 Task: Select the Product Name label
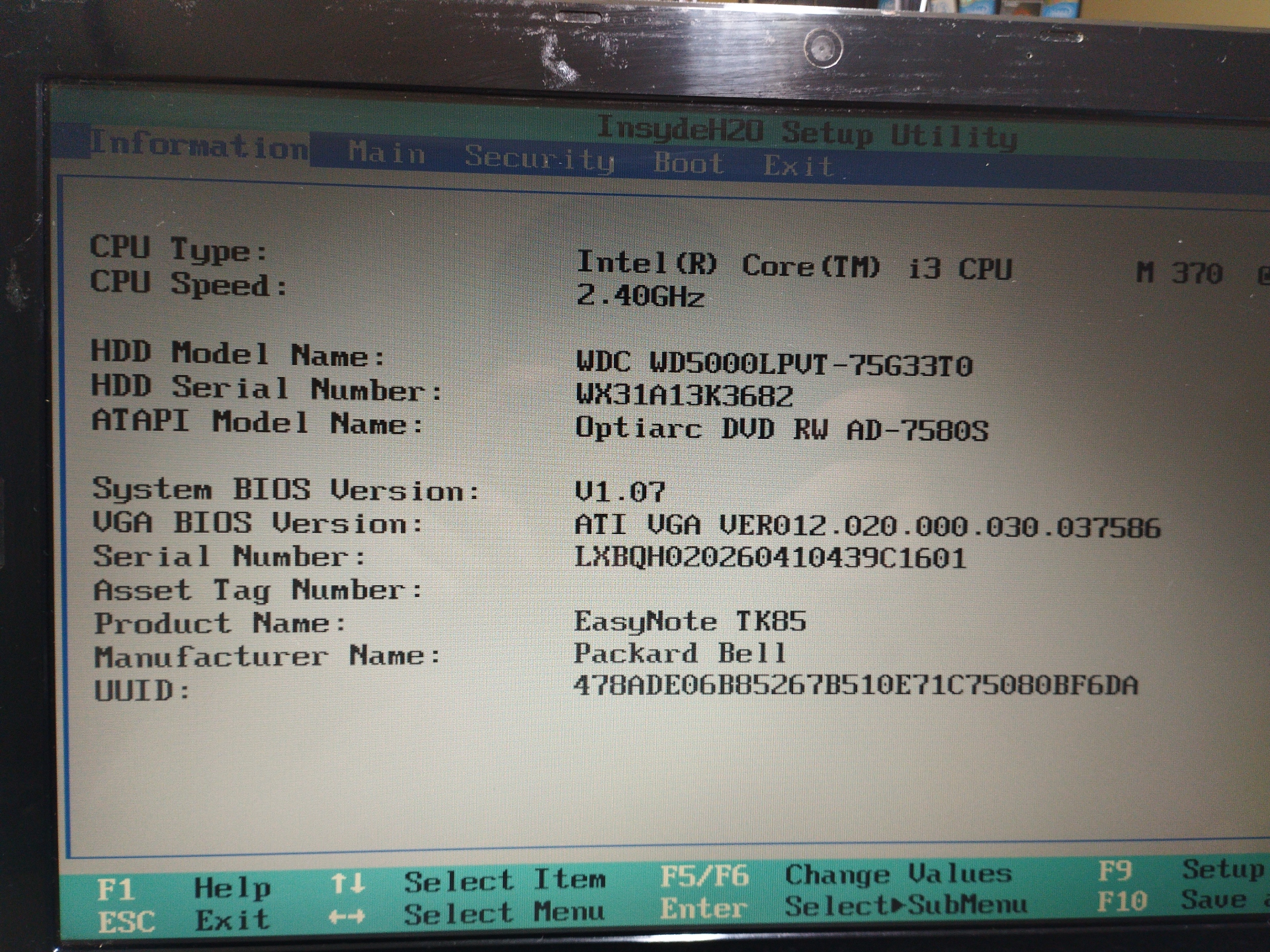(x=220, y=623)
